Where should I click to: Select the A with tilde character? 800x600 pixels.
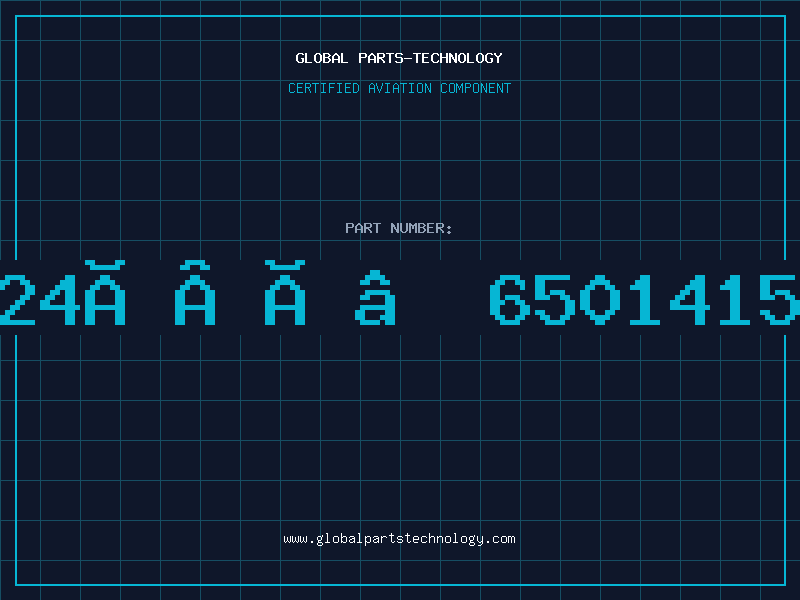[195, 293]
